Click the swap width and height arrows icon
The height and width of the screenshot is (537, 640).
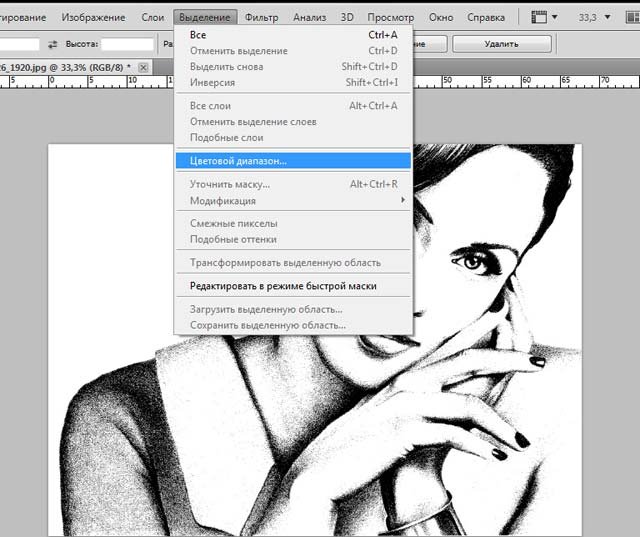(x=53, y=45)
